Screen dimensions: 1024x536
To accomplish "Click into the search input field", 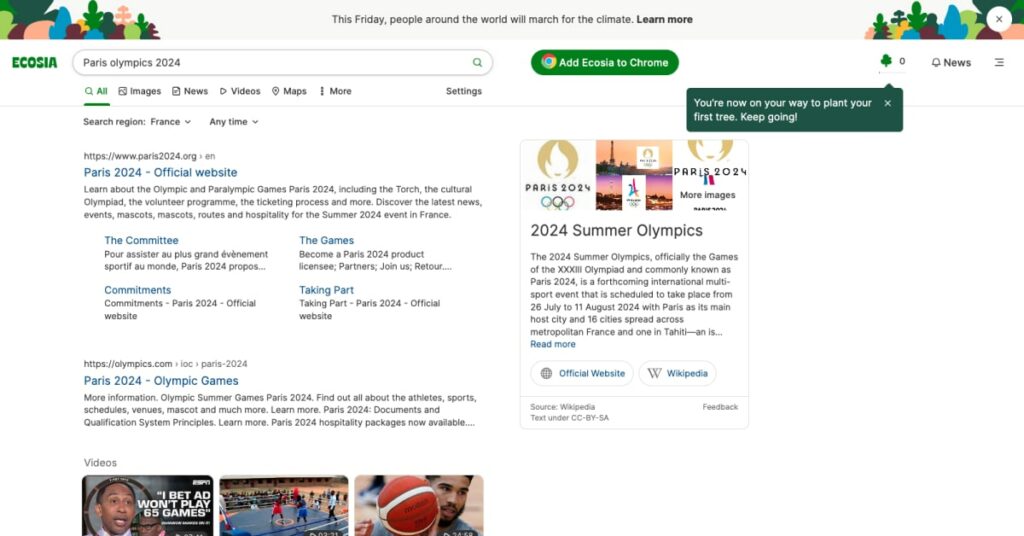I will tap(270, 62).
